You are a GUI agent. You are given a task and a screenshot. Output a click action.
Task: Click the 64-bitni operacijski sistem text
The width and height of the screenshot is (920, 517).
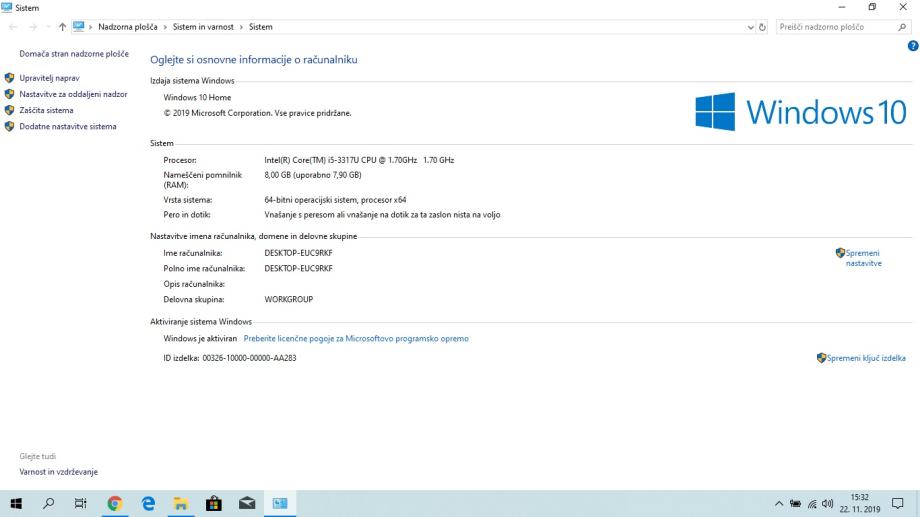pos(335,200)
